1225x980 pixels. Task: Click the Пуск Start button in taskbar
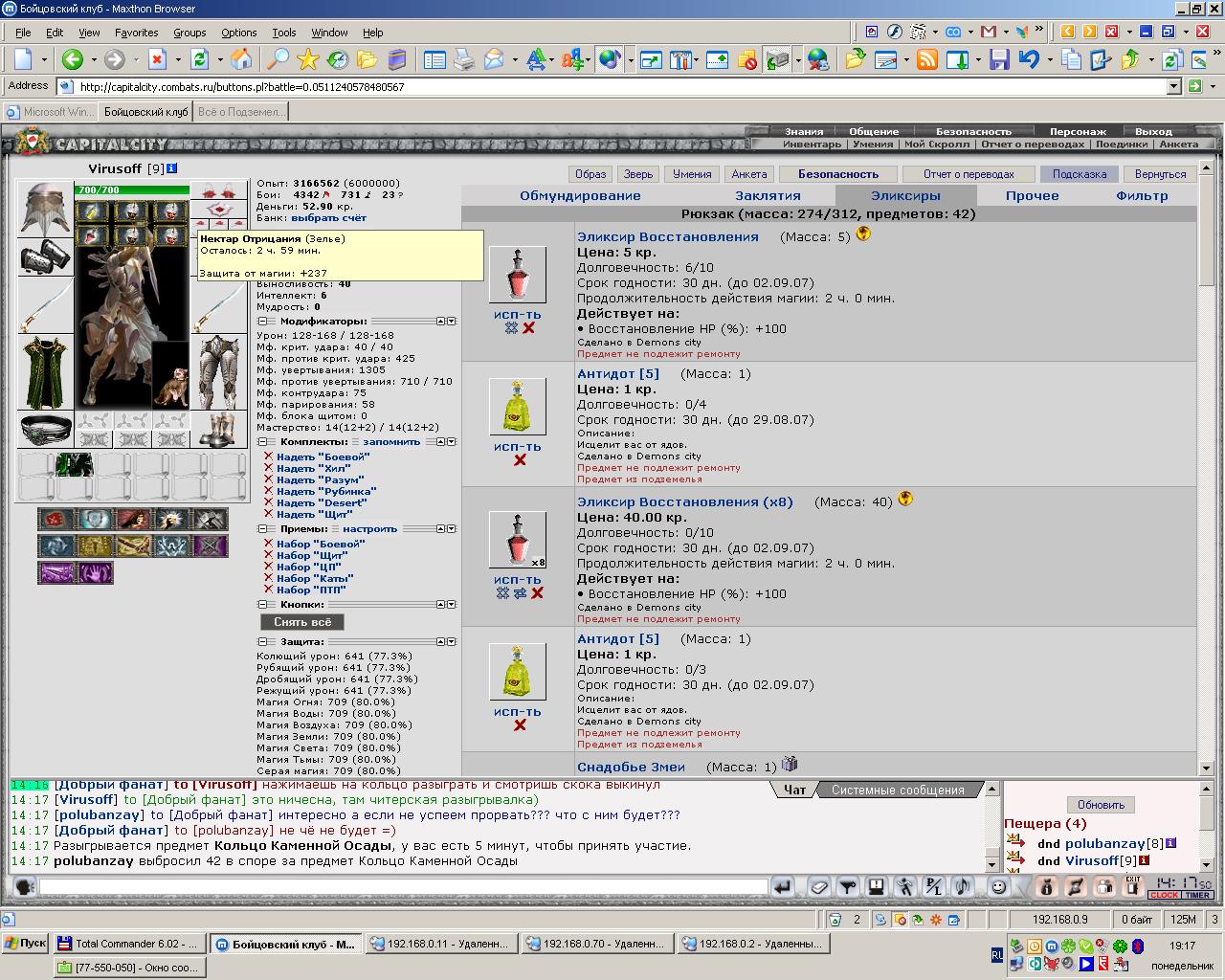coord(25,944)
